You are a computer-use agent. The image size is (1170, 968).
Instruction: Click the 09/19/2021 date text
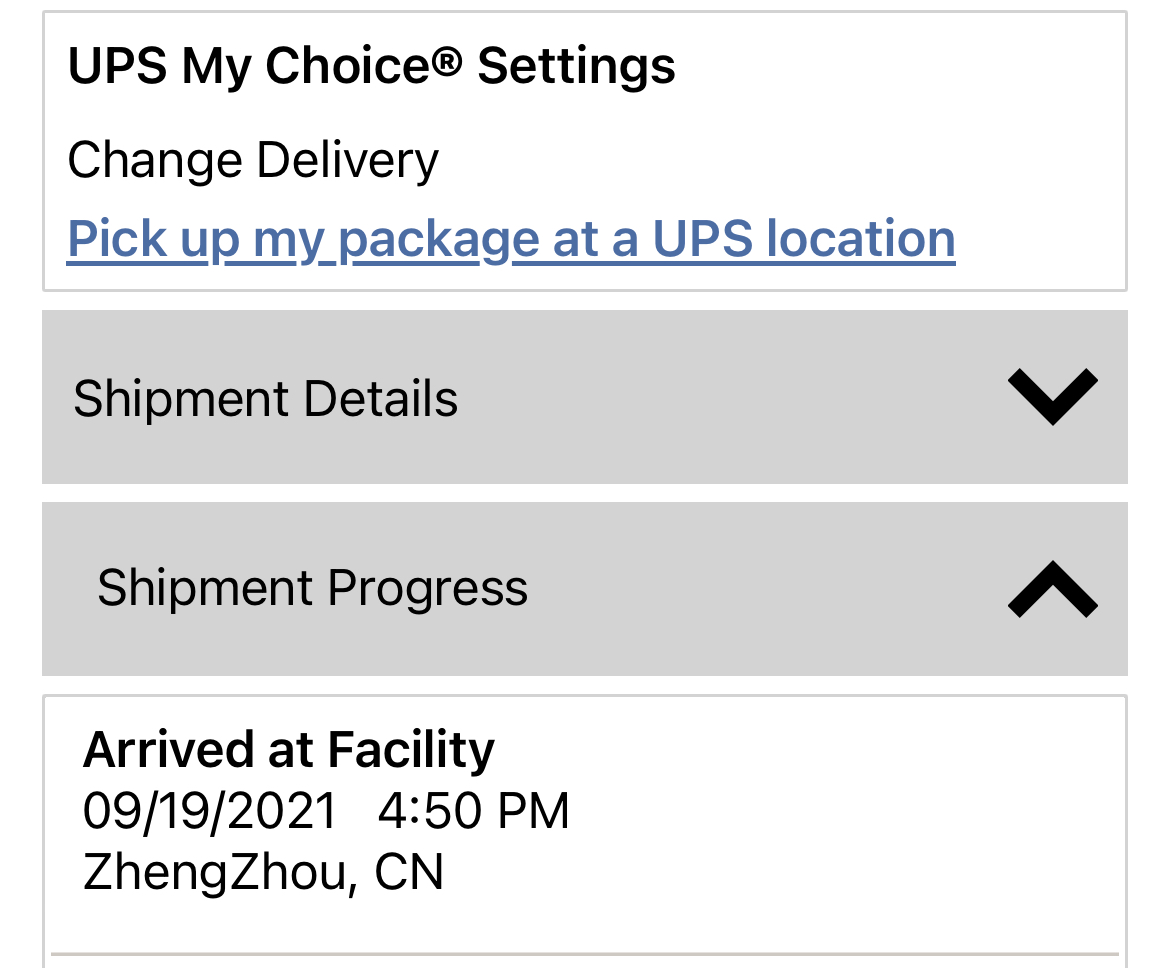click(x=210, y=810)
